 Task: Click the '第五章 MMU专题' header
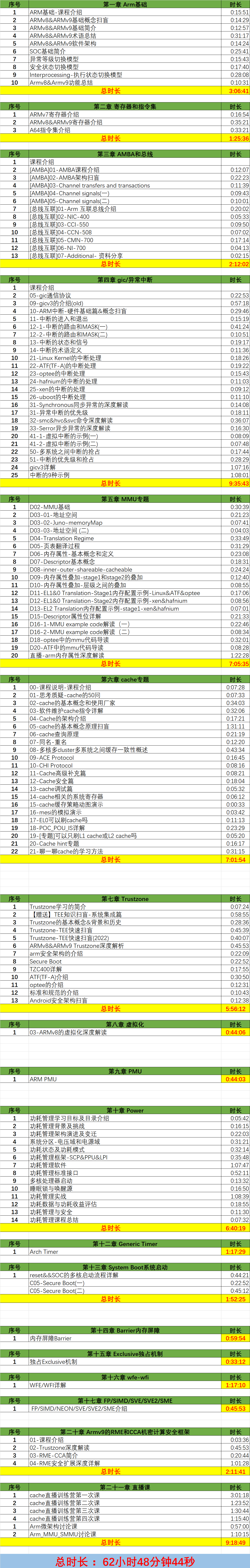coord(125,499)
